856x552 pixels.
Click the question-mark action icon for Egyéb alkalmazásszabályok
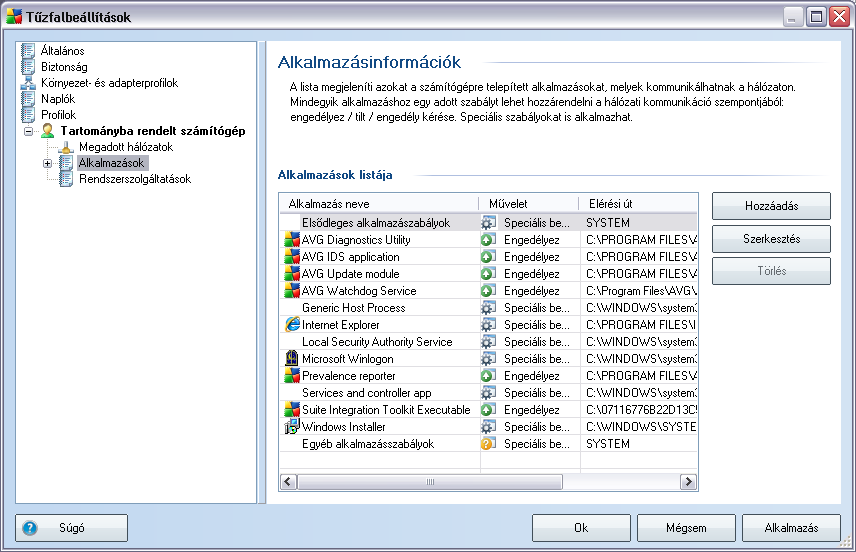pyautogui.click(x=488, y=444)
